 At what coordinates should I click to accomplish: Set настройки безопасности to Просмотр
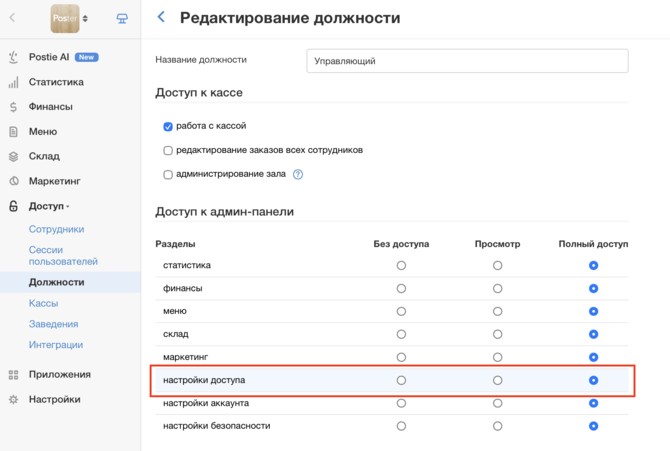pyautogui.click(x=497, y=426)
